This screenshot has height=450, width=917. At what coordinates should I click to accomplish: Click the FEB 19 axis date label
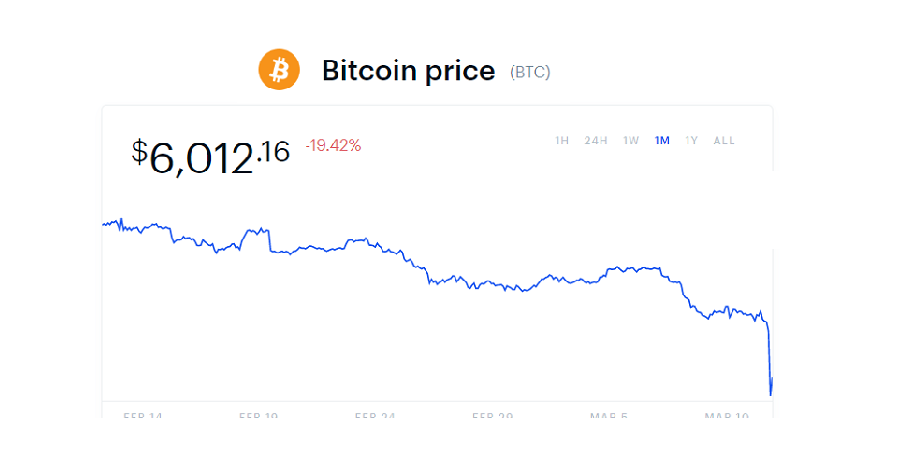tap(257, 415)
